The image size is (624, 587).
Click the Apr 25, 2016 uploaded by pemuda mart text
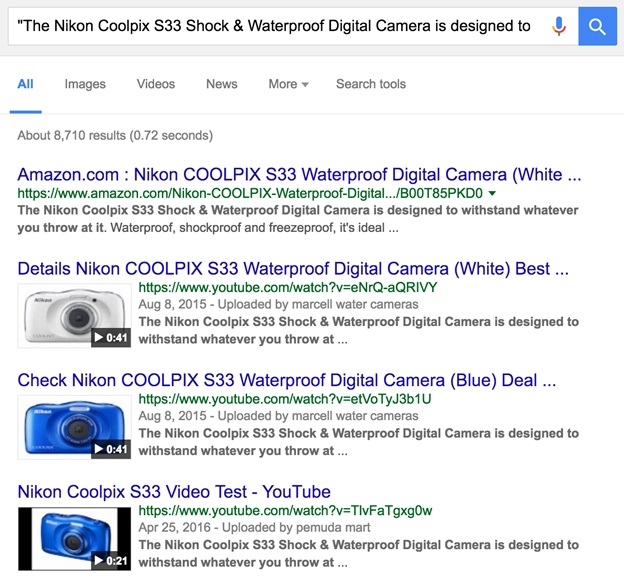tap(254, 528)
